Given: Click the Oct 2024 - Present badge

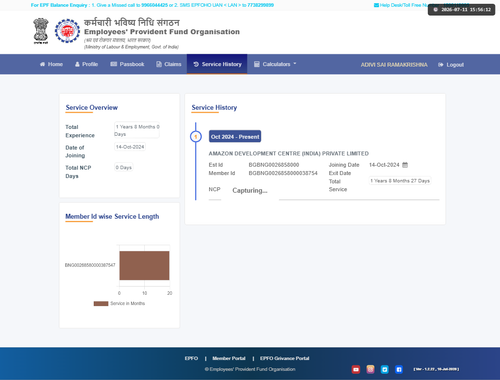Looking at the screenshot, I should coord(235,137).
